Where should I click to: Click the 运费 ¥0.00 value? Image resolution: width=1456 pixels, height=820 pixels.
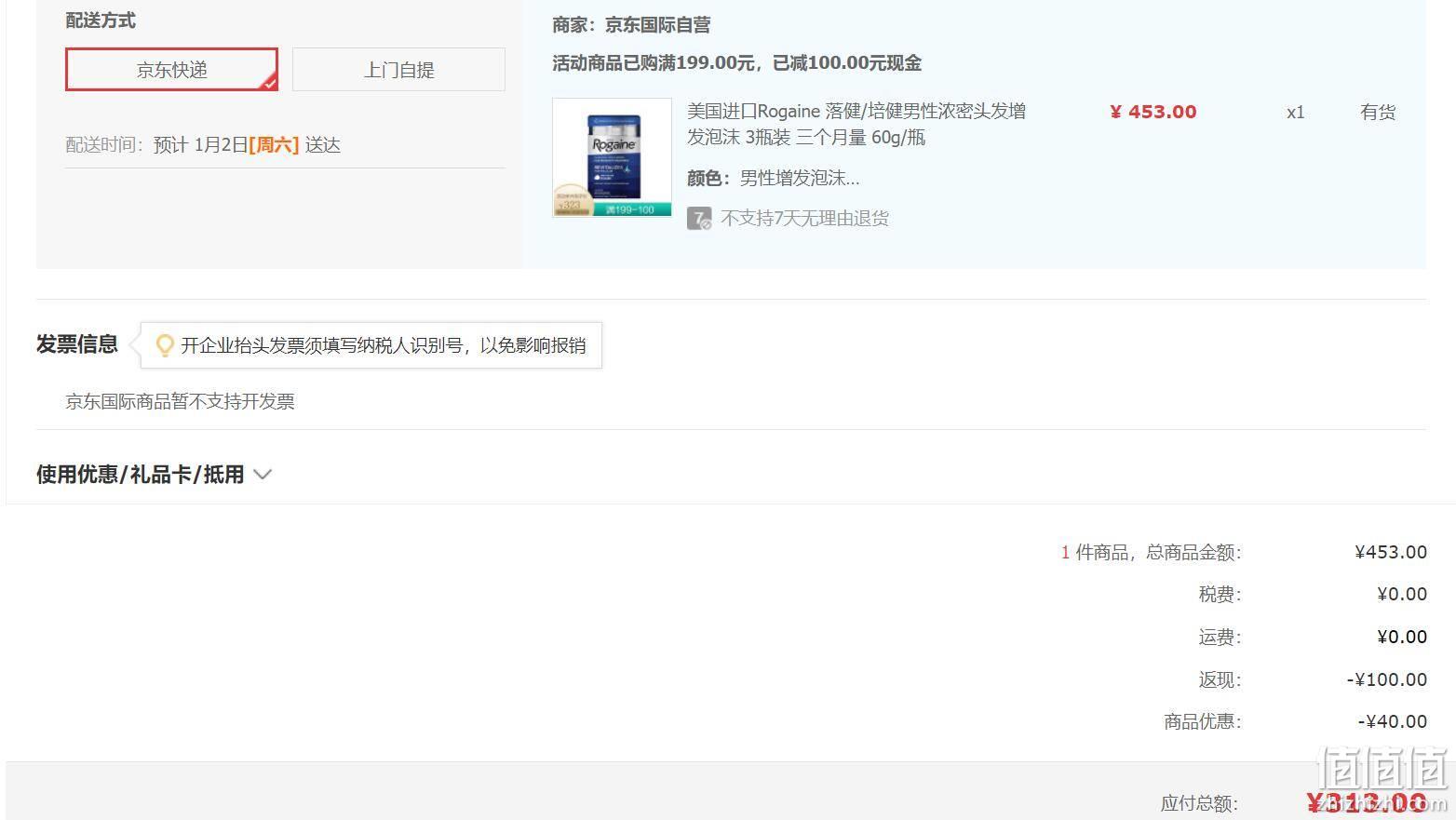tap(1402, 637)
